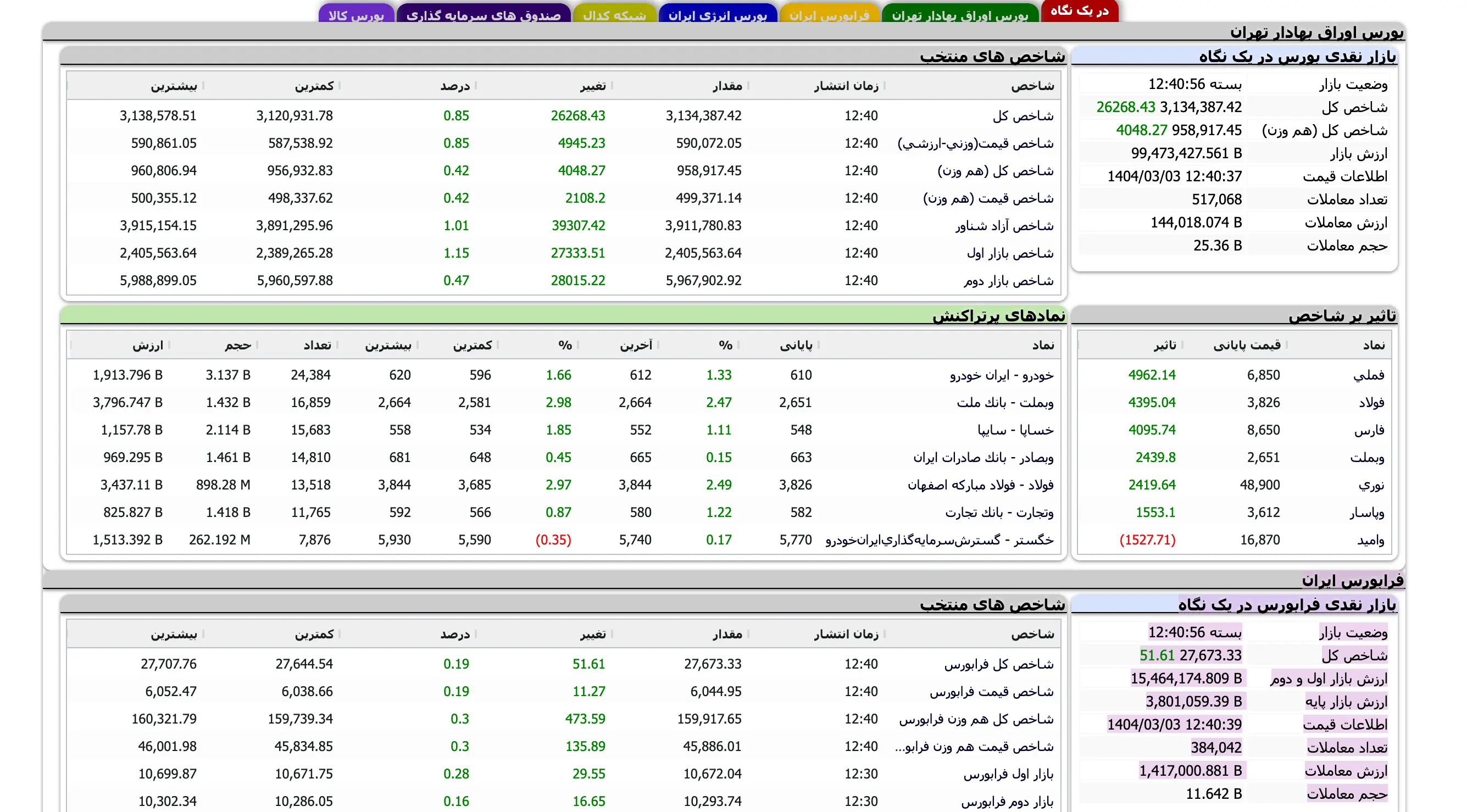Viewport: 1467px width, 812px height.
Task: Click 'شاخص کل هم وزن فرابورس' row
Action: (x=563, y=719)
